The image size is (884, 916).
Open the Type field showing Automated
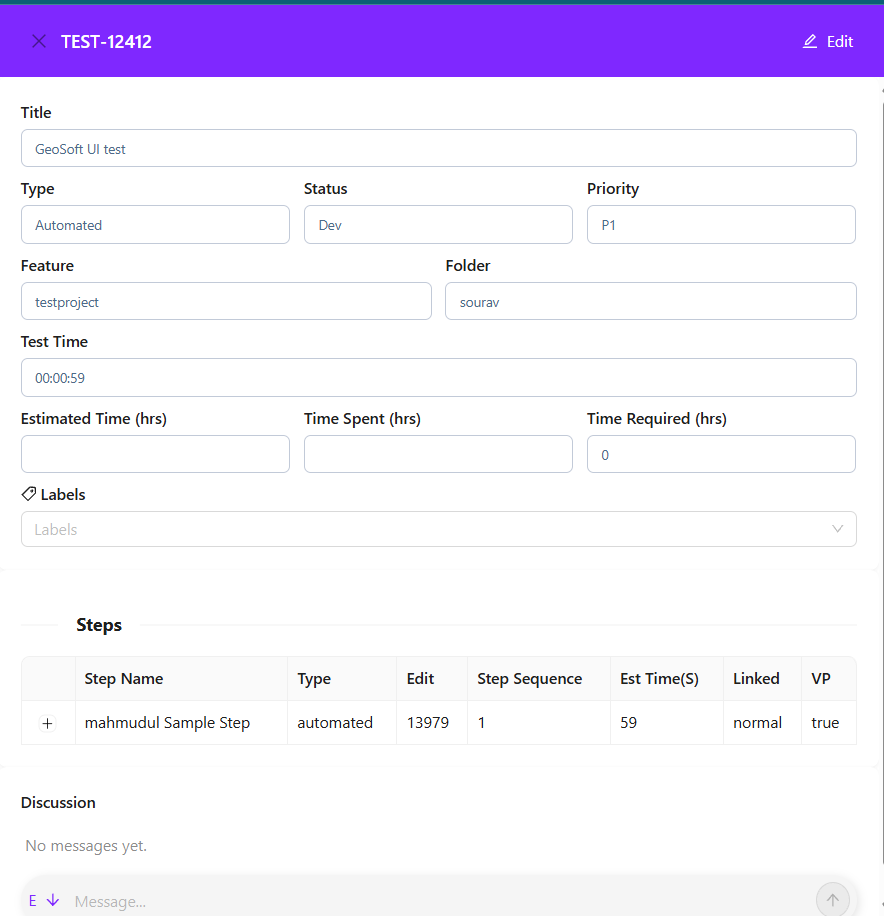[x=155, y=225]
